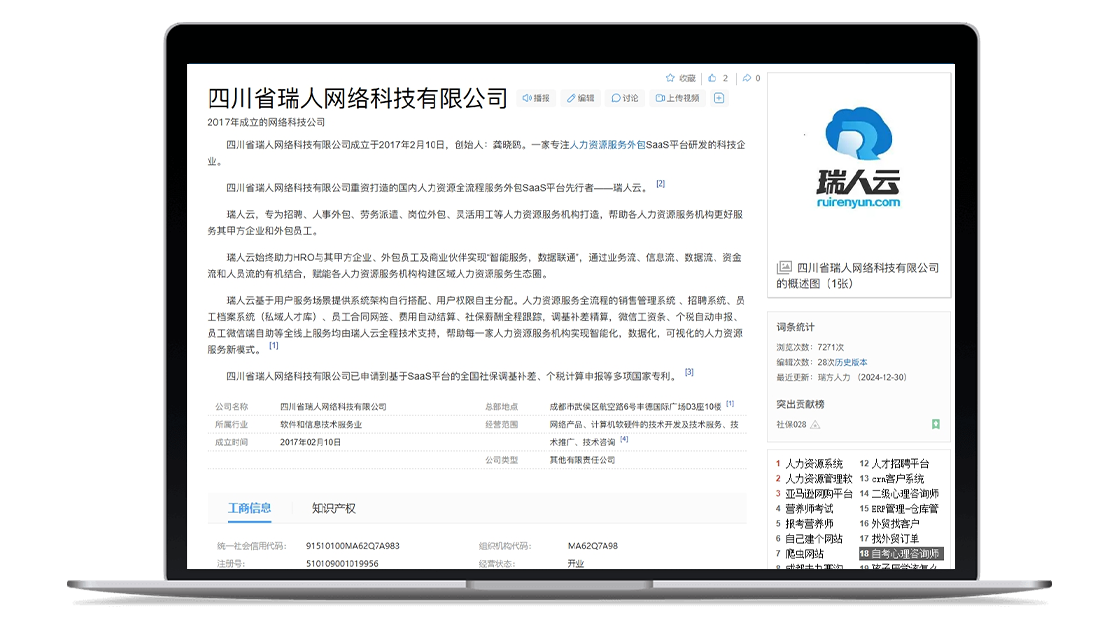Click the 编辑 pencil edit icon
Image resolution: width=1120 pixels, height=630 pixels.
click(570, 98)
